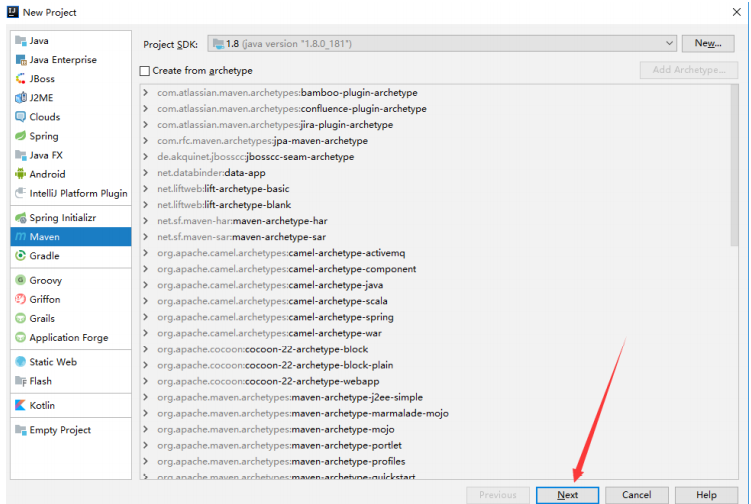Choose the Groovy icon
Screen dimensions: 751x504
coord(21,280)
